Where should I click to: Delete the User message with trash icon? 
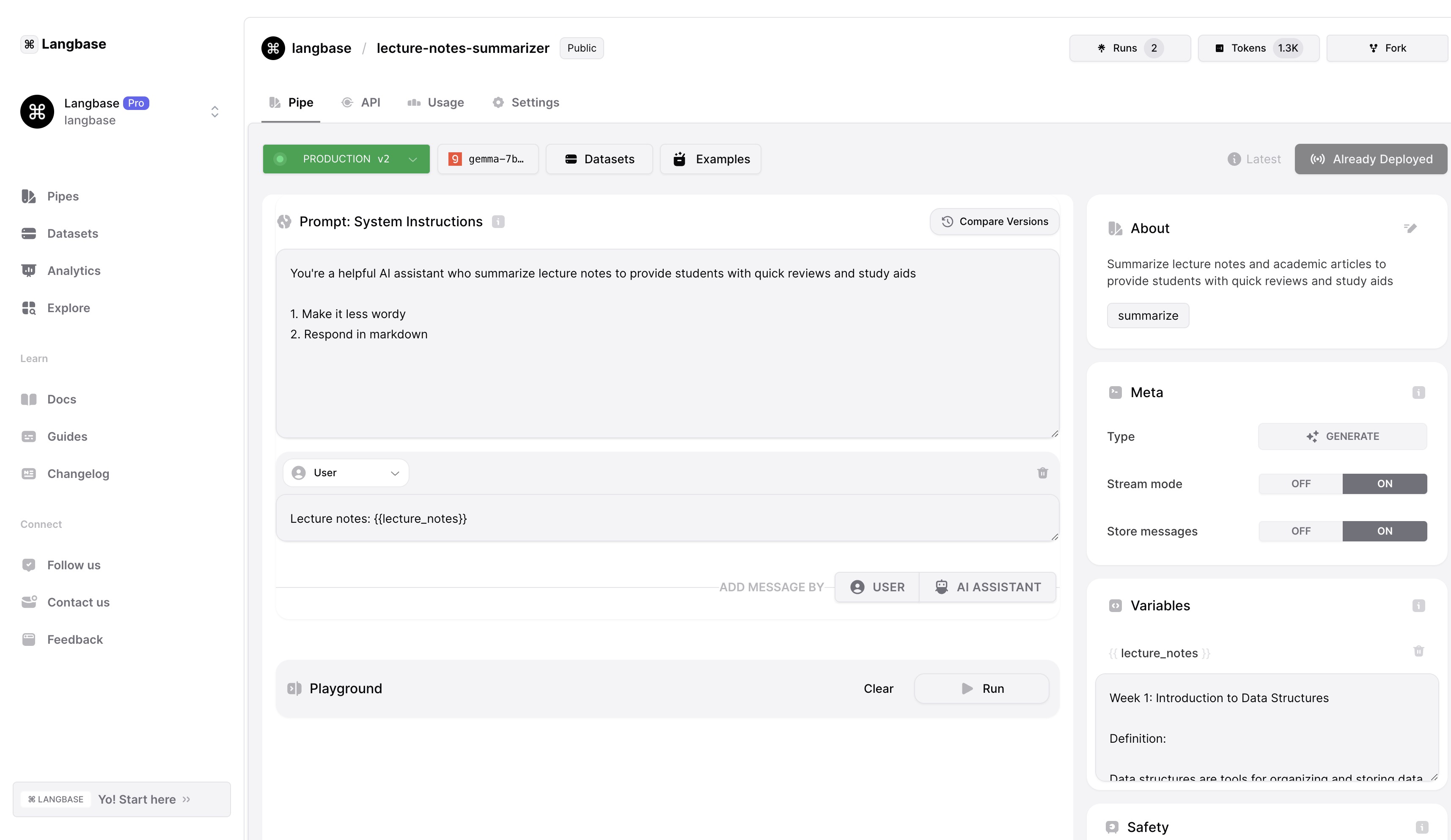[1042, 473]
